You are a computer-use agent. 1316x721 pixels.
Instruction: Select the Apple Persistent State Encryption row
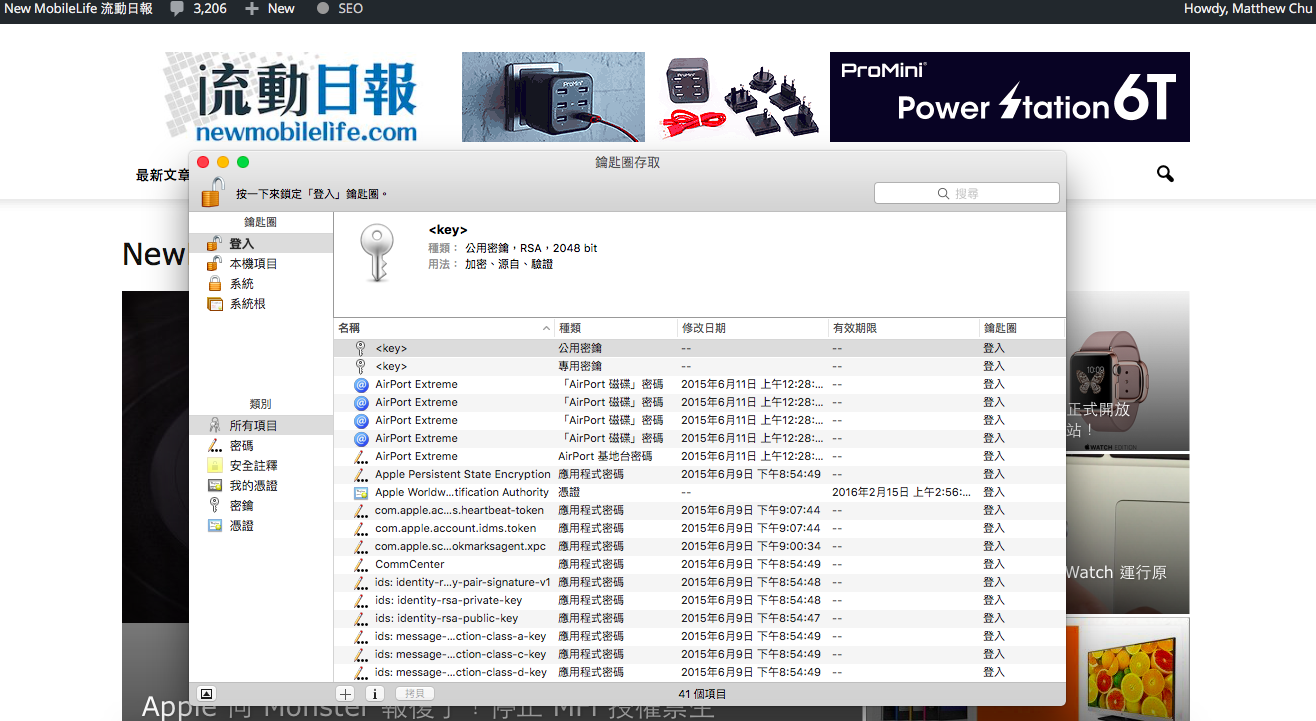462,474
